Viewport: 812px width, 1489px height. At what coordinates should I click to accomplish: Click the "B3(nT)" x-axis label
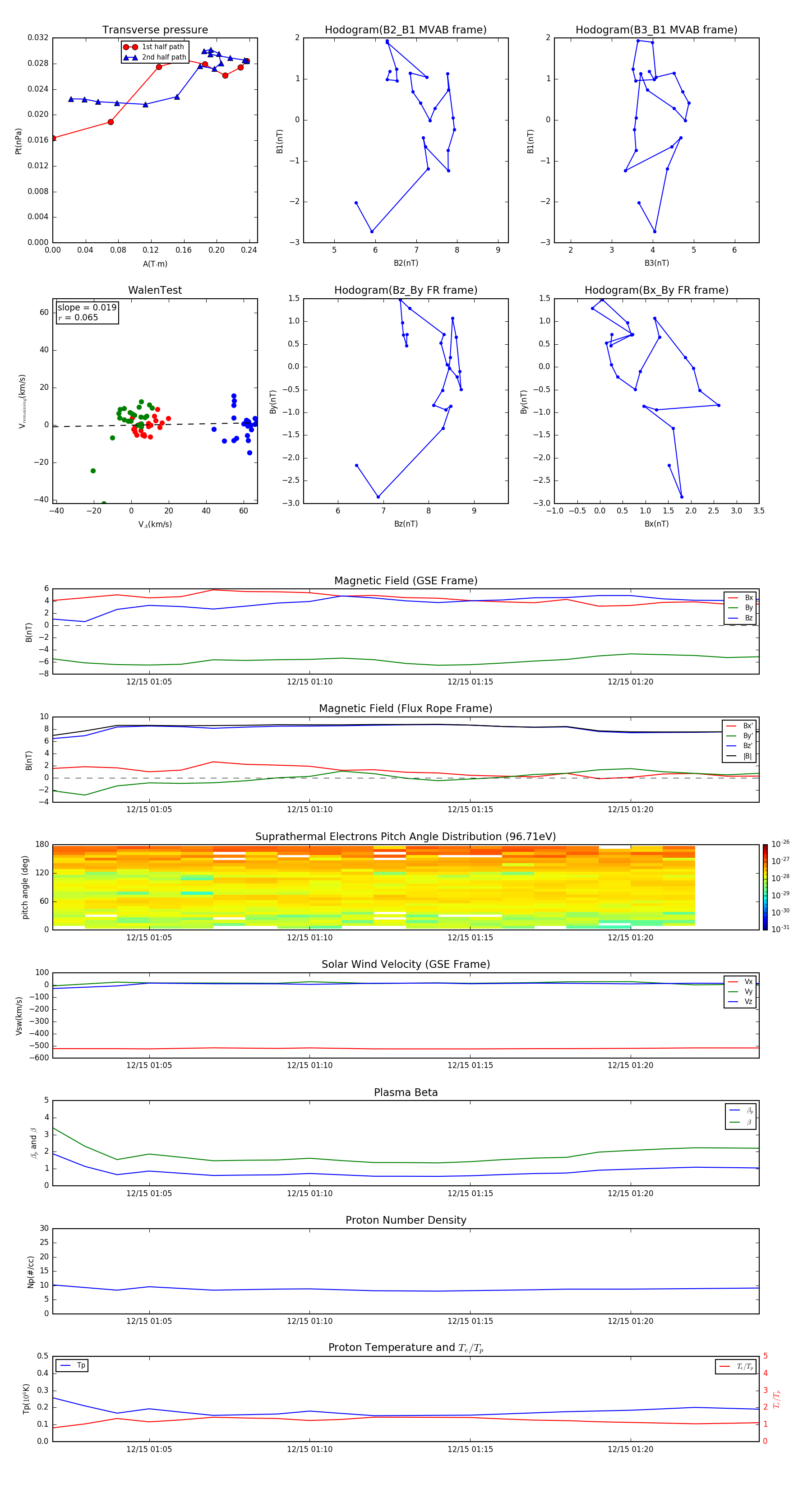pos(656,263)
